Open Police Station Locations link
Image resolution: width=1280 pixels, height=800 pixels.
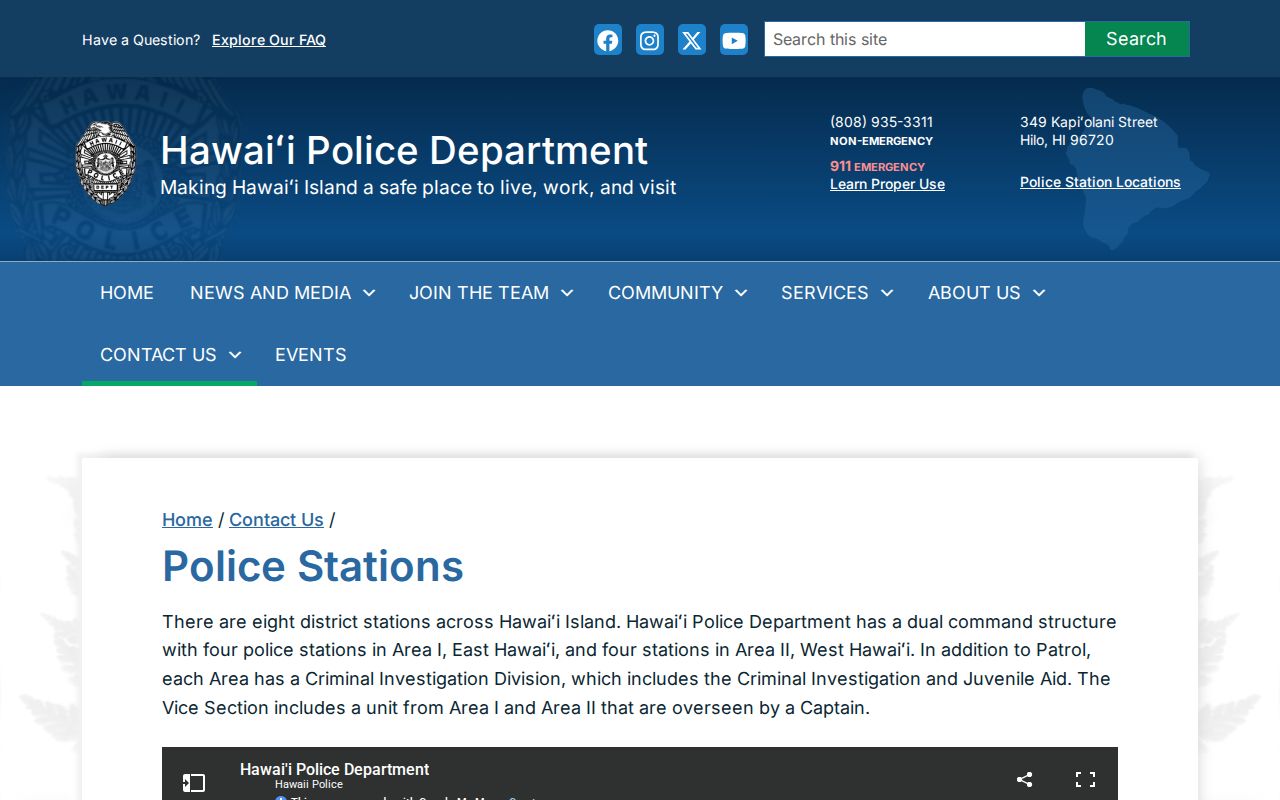point(1100,182)
